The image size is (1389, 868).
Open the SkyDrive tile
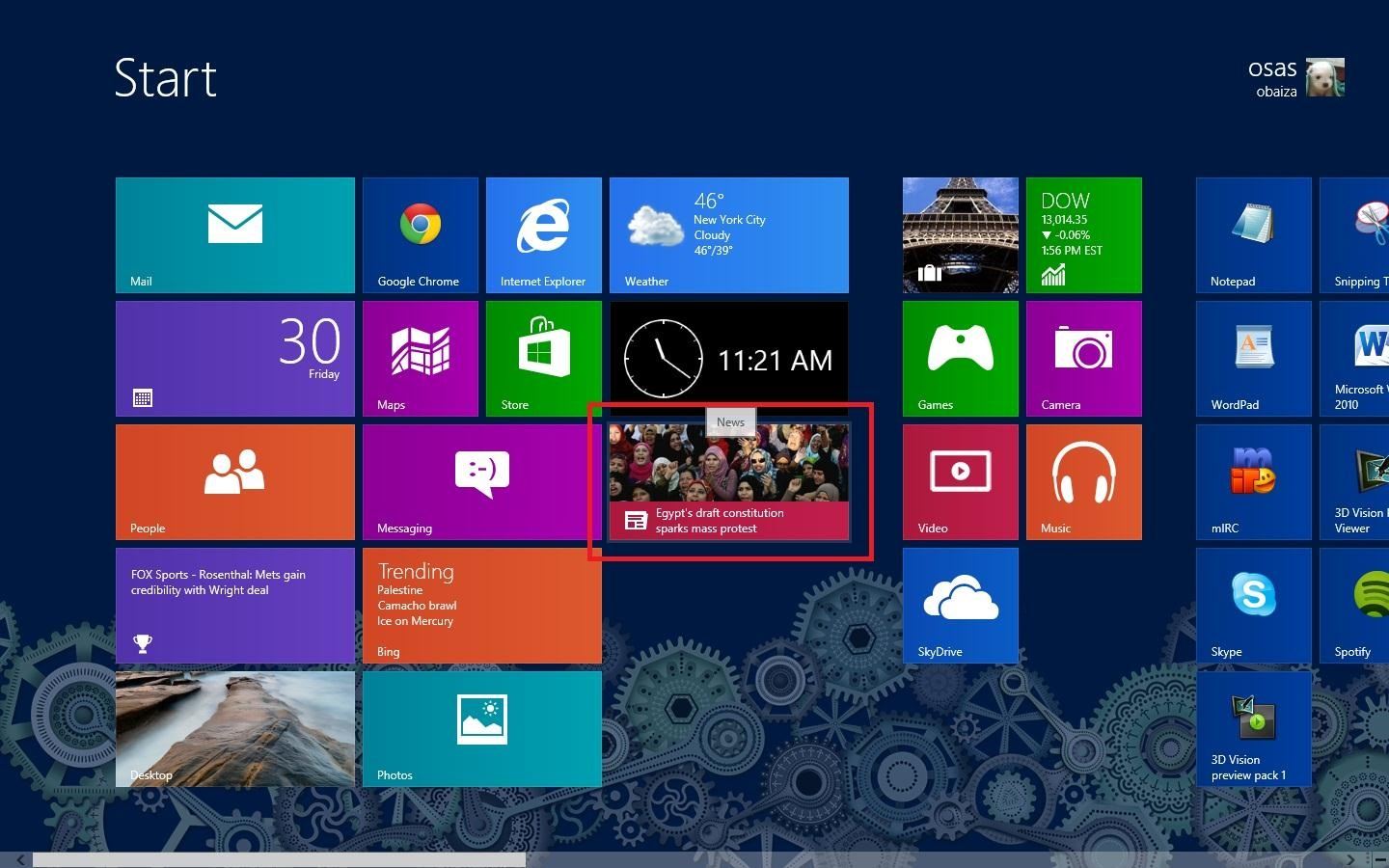(961, 606)
